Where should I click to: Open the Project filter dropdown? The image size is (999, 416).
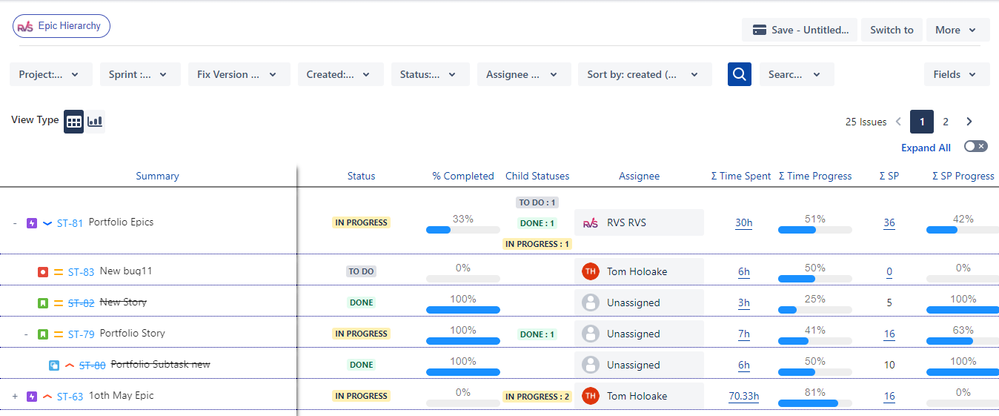(x=51, y=75)
